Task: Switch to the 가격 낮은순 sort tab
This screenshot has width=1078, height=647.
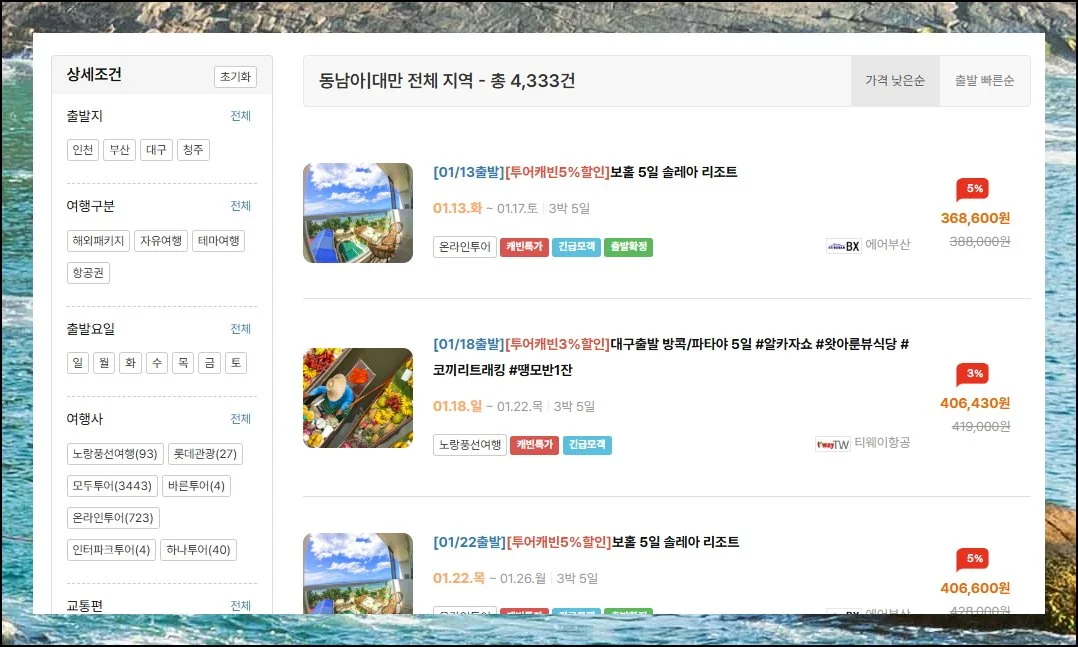Action: (895, 81)
